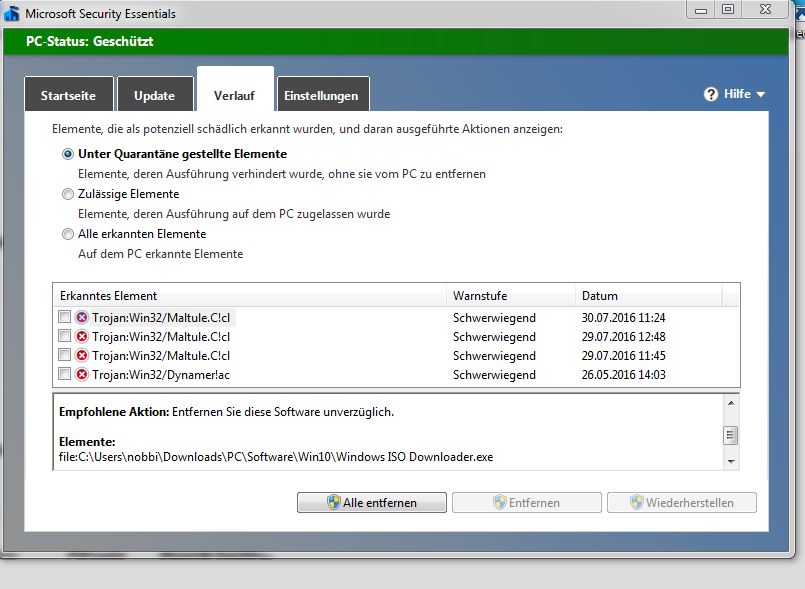
Task: Select 'Unter Quarantäne gestellte Elemente' radio button
Action: tap(68, 154)
